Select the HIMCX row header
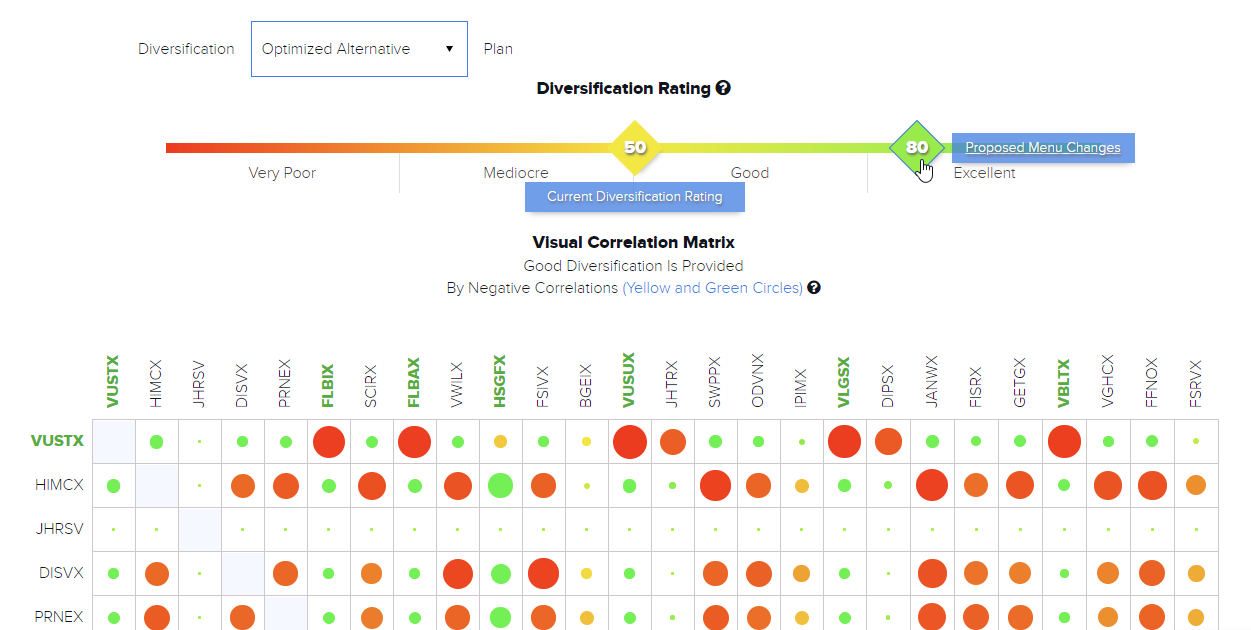The height and width of the screenshot is (630, 1251). (x=61, y=485)
